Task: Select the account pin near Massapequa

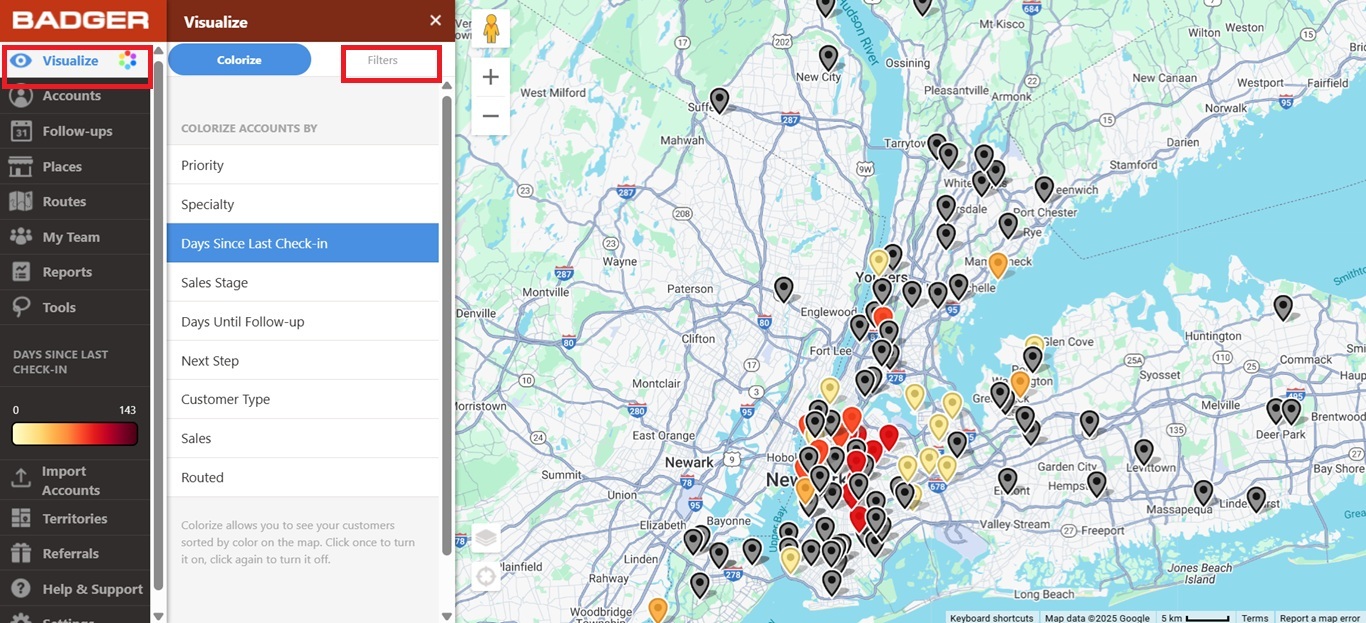Action: click(x=1203, y=493)
